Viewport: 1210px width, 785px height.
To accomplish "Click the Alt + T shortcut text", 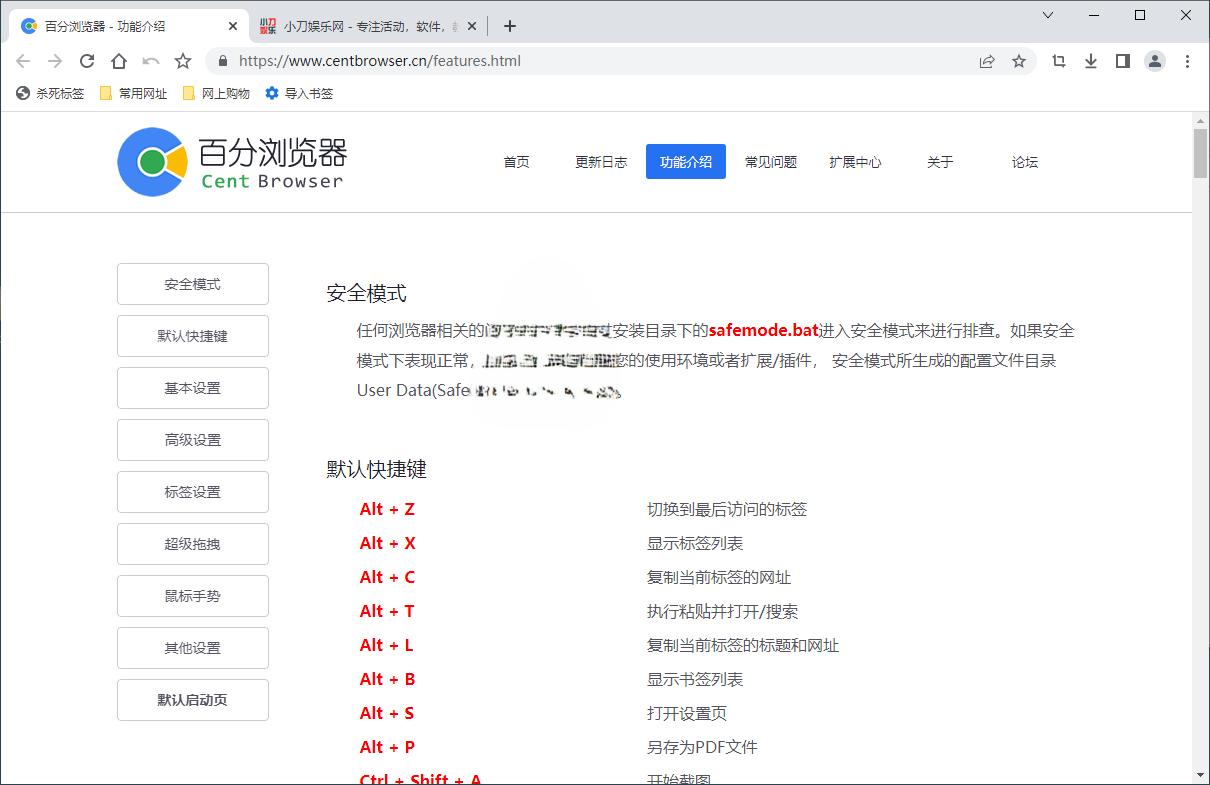I will click(x=387, y=611).
